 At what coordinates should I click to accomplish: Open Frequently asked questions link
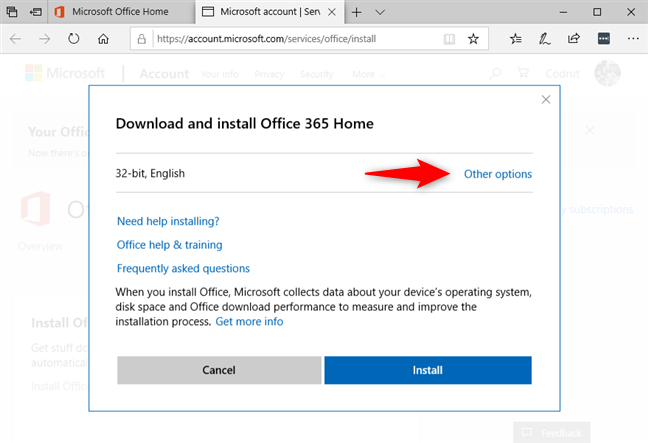[183, 269]
